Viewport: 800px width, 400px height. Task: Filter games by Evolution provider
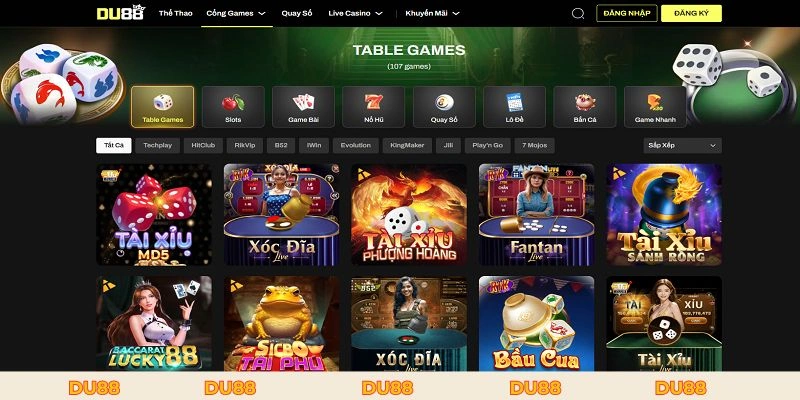(x=356, y=145)
